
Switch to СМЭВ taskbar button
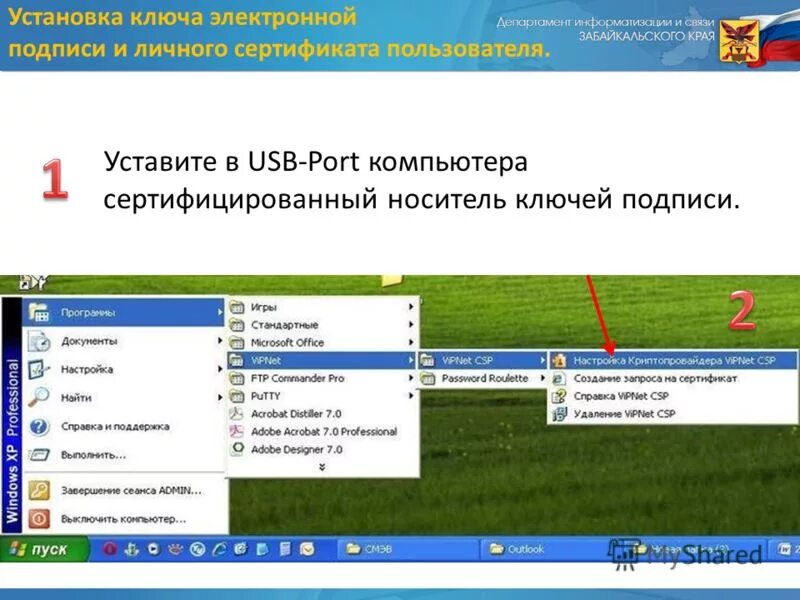[x=406, y=549]
